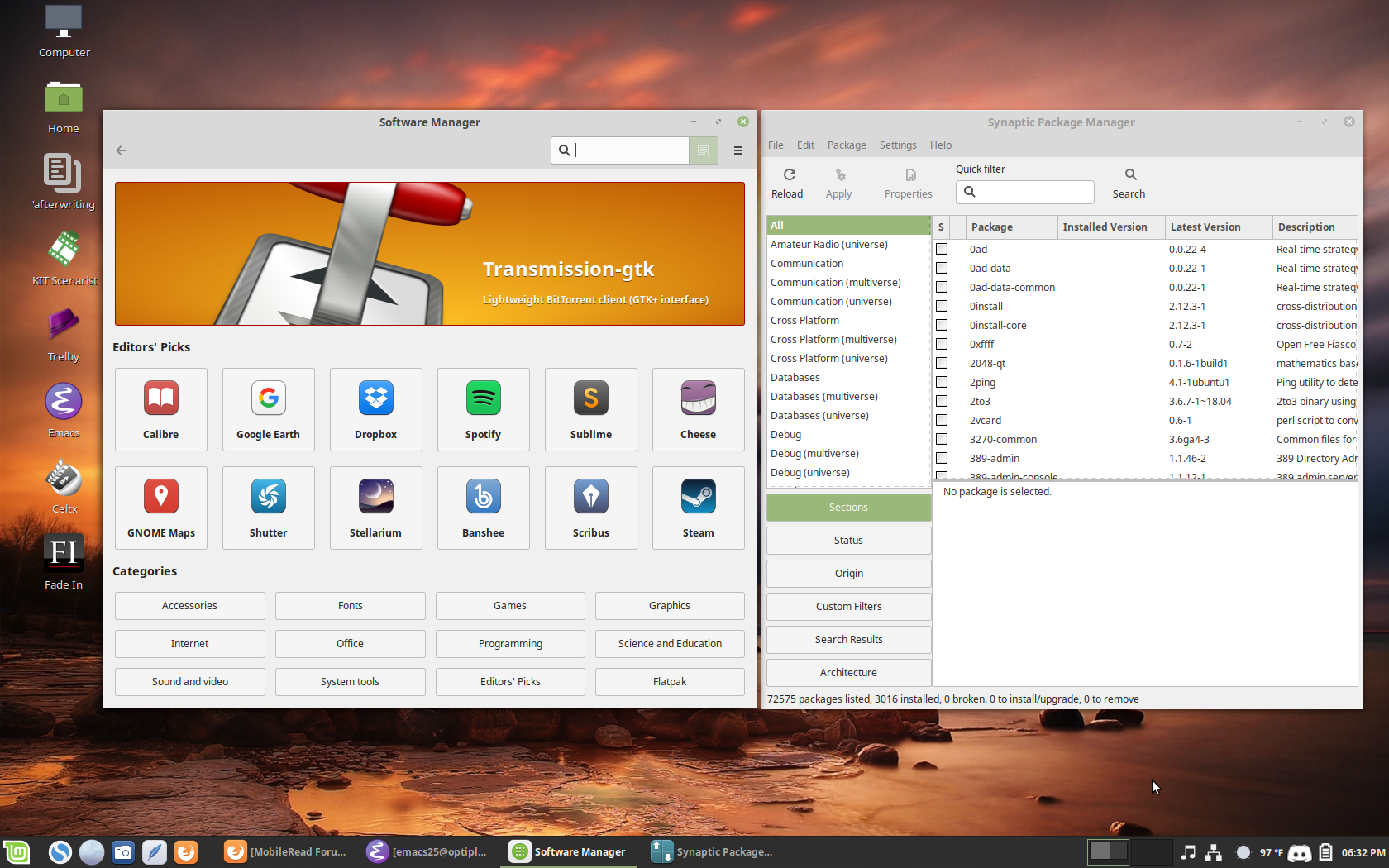Screen dimensions: 1389x868
Task: Select the GNOME Maps app tile
Action: (x=161, y=508)
